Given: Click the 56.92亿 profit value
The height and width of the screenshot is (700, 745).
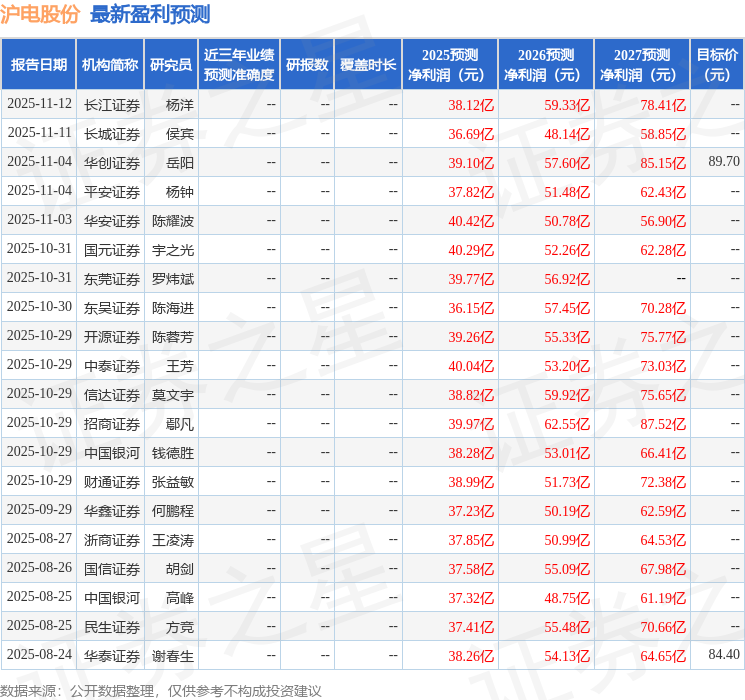Looking at the screenshot, I should pos(567,279).
